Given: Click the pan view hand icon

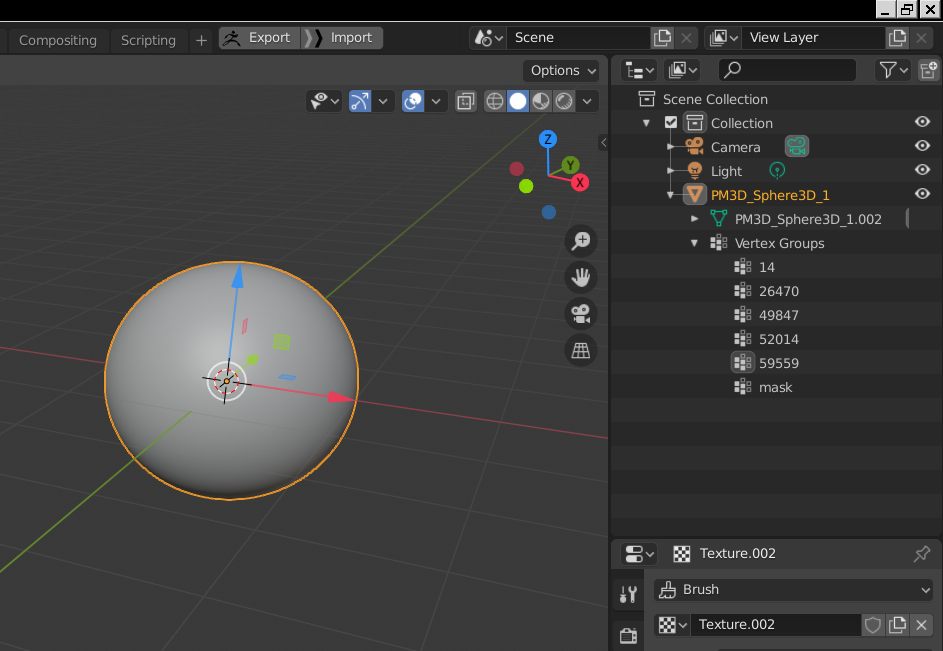Looking at the screenshot, I should tap(581, 277).
